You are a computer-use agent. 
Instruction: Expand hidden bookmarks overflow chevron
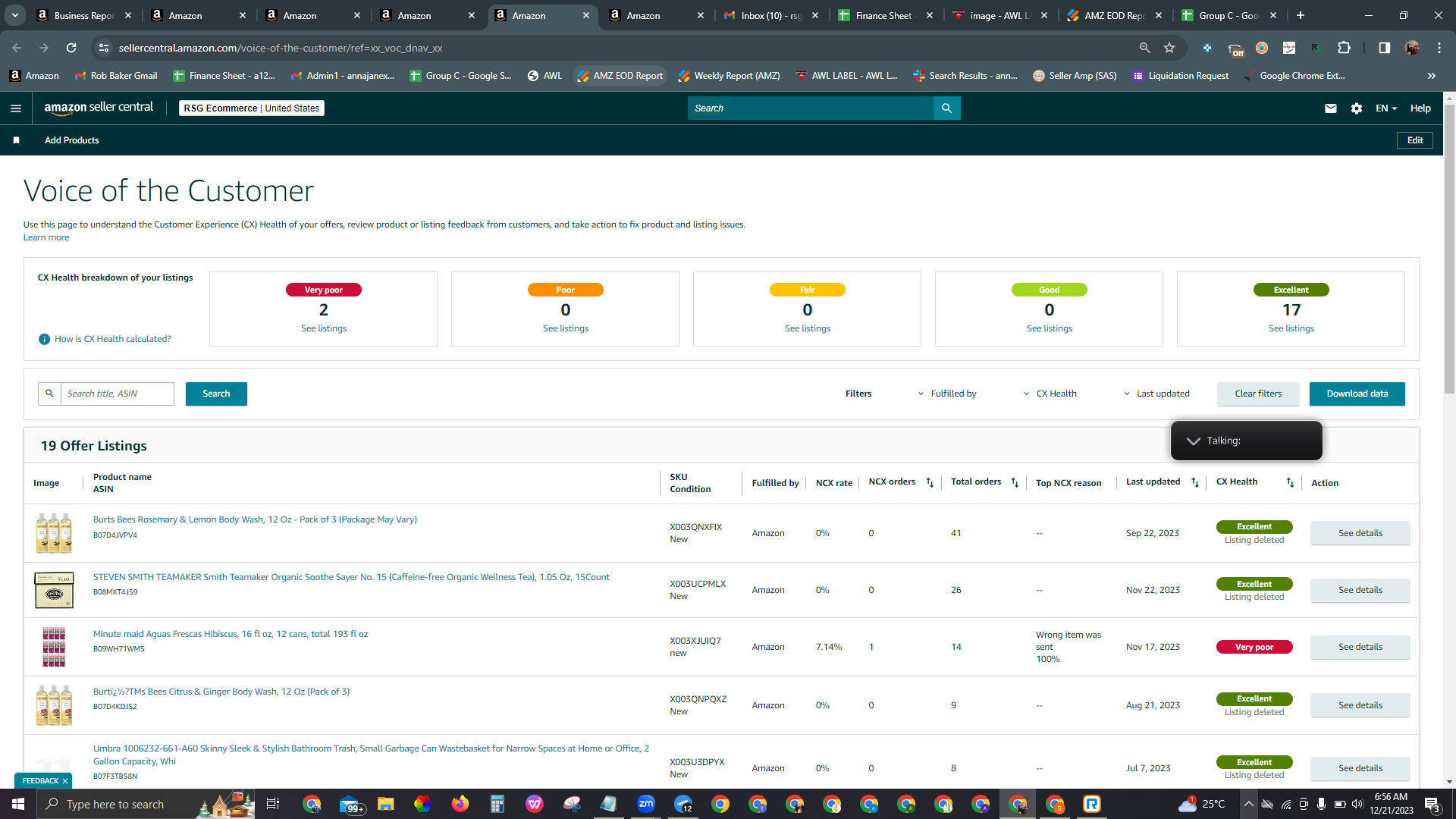point(1431,76)
